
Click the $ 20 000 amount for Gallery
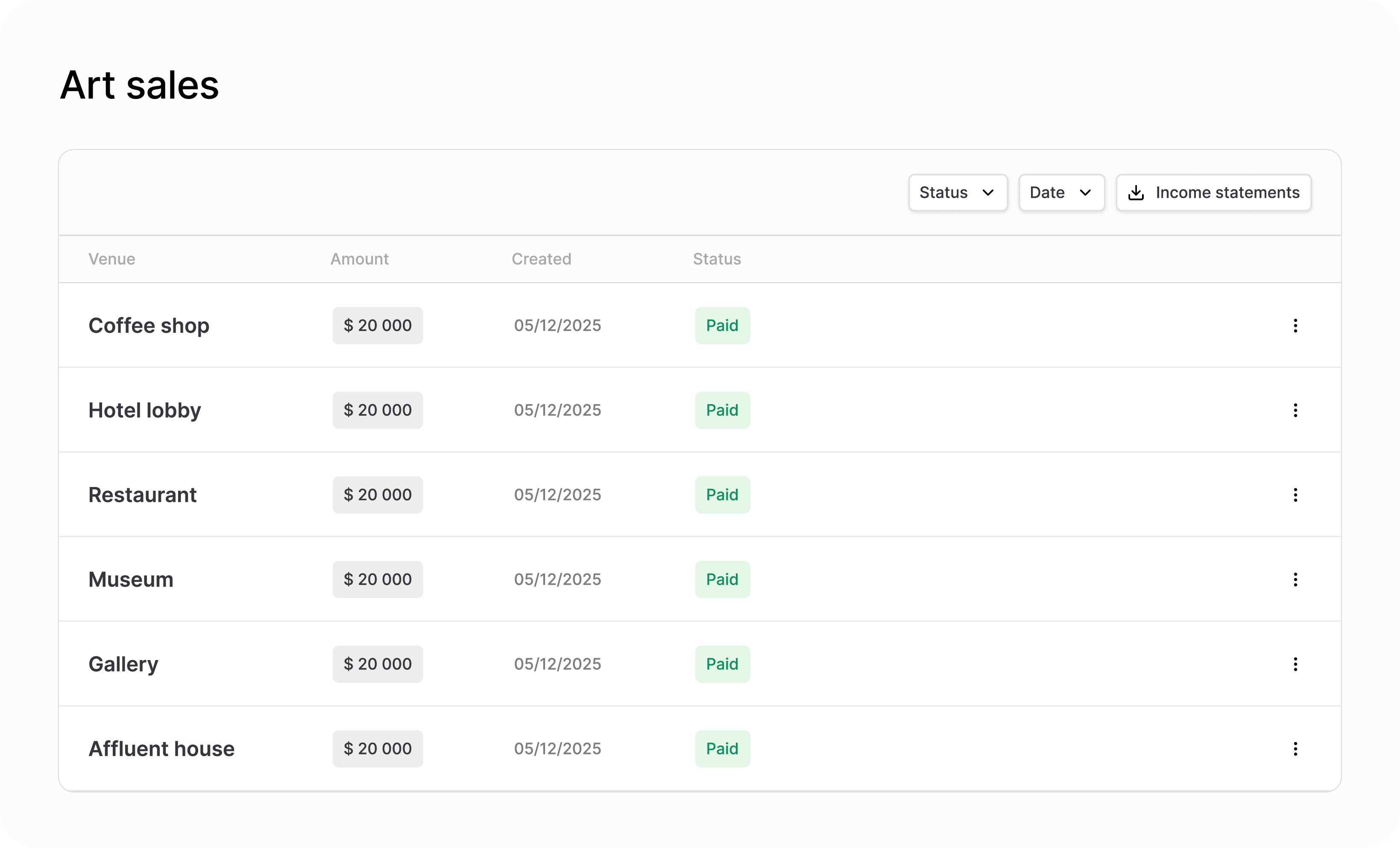(377, 664)
